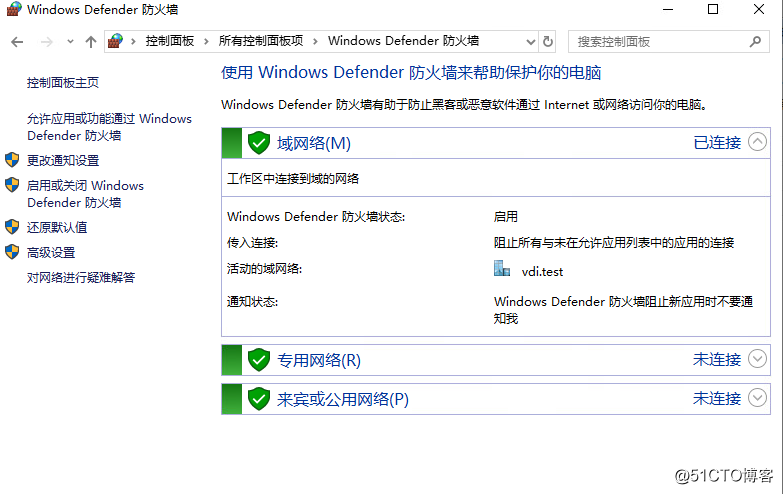Click shield icon beside 还原默认值
The width and height of the screenshot is (783, 494).
[x=12, y=227]
